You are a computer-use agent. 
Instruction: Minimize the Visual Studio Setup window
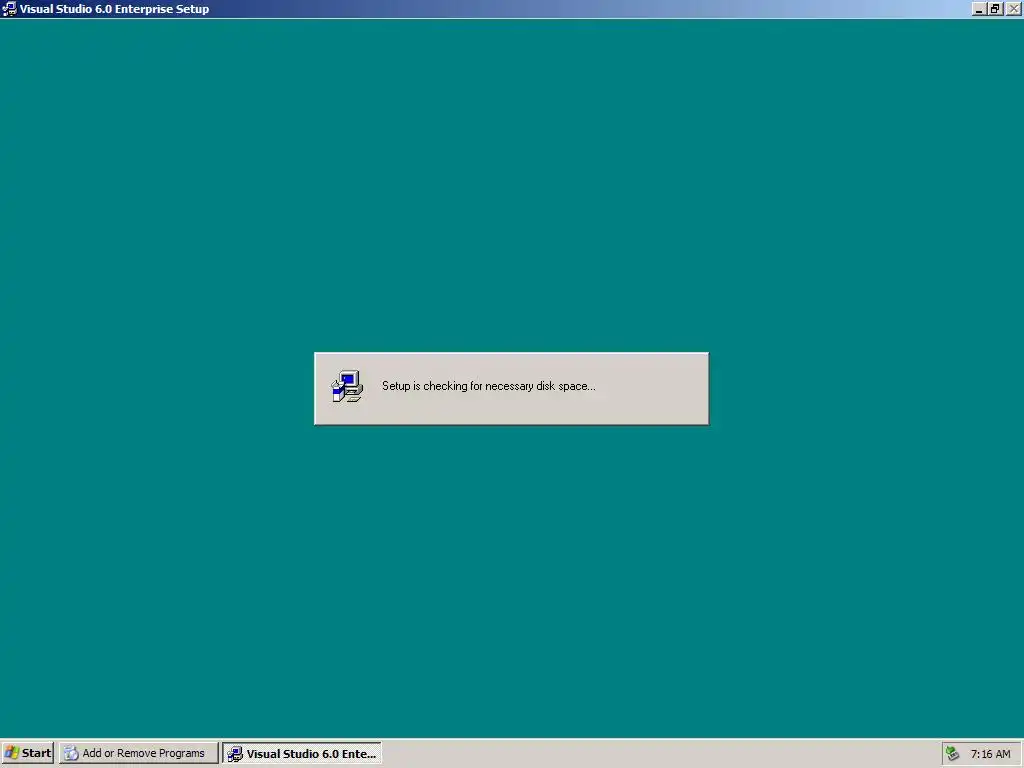click(978, 9)
